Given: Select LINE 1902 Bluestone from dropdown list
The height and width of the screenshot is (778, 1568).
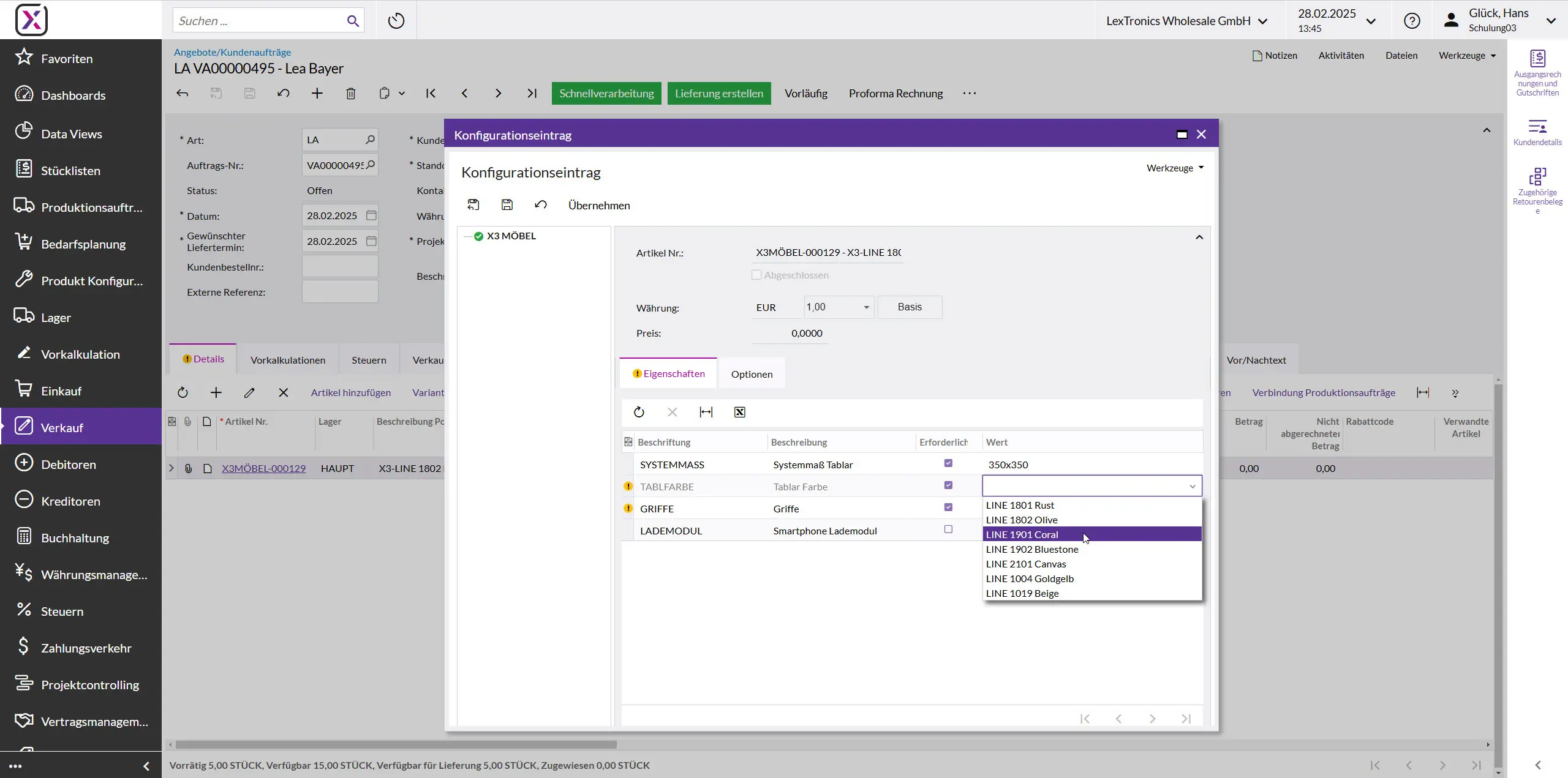Looking at the screenshot, I should (x=1031, y=549).
